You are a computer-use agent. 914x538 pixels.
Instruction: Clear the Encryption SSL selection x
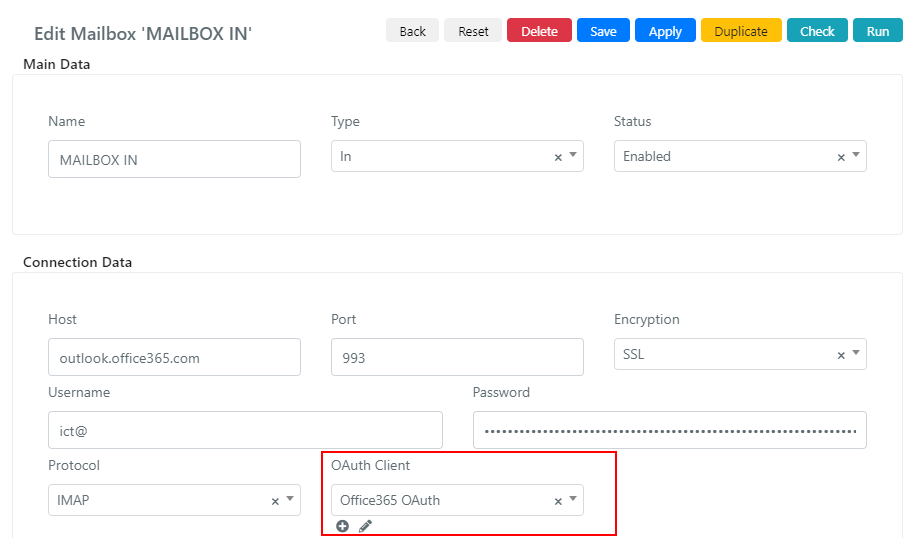coord(841,355)
